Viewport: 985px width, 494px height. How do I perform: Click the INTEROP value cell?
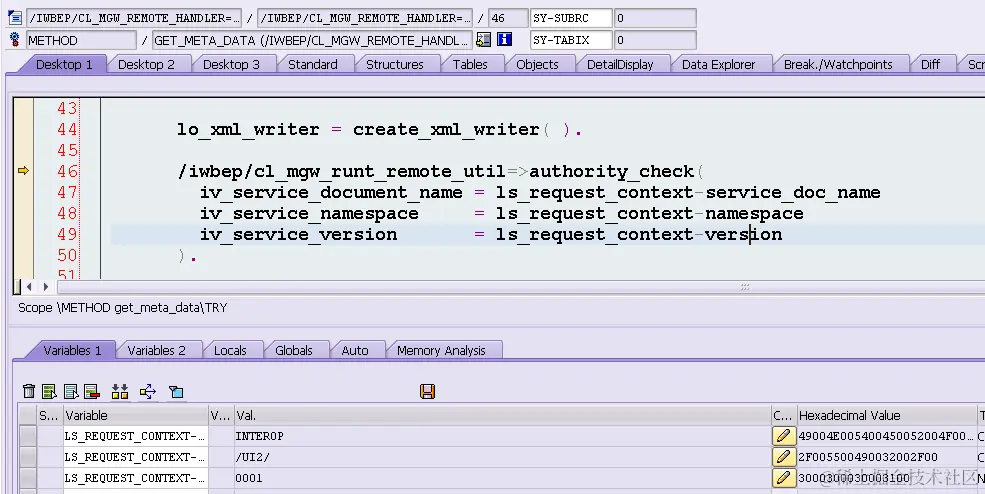pos(503,436)
